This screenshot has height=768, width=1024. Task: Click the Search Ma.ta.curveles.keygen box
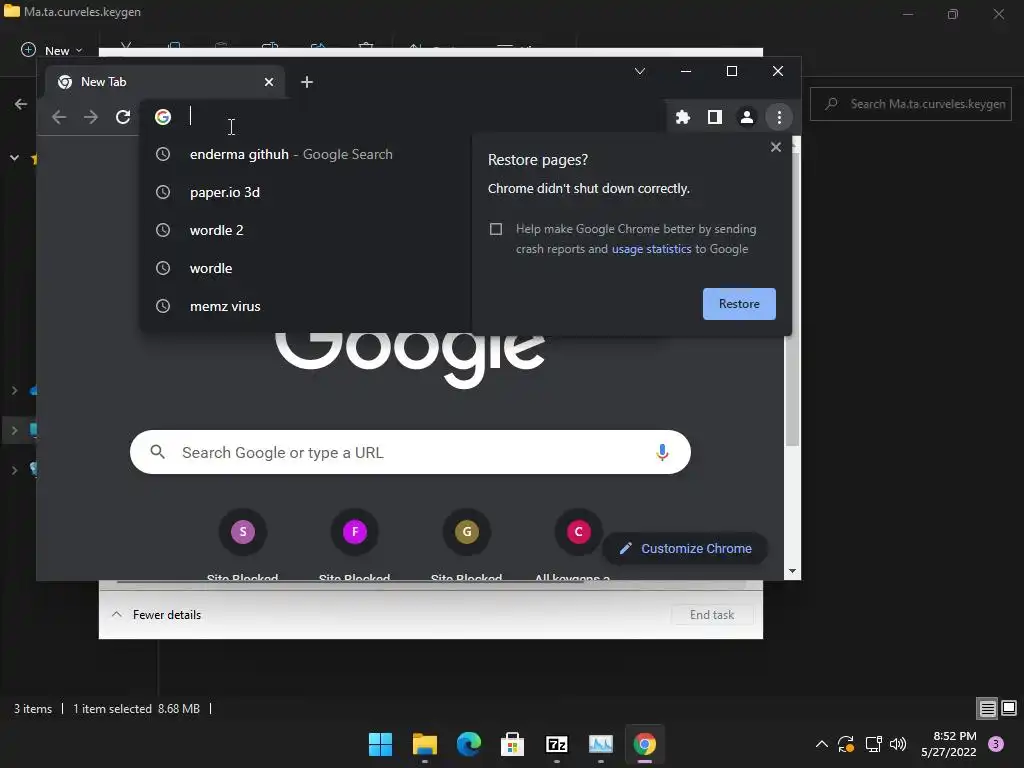click(x=911, y=104)
